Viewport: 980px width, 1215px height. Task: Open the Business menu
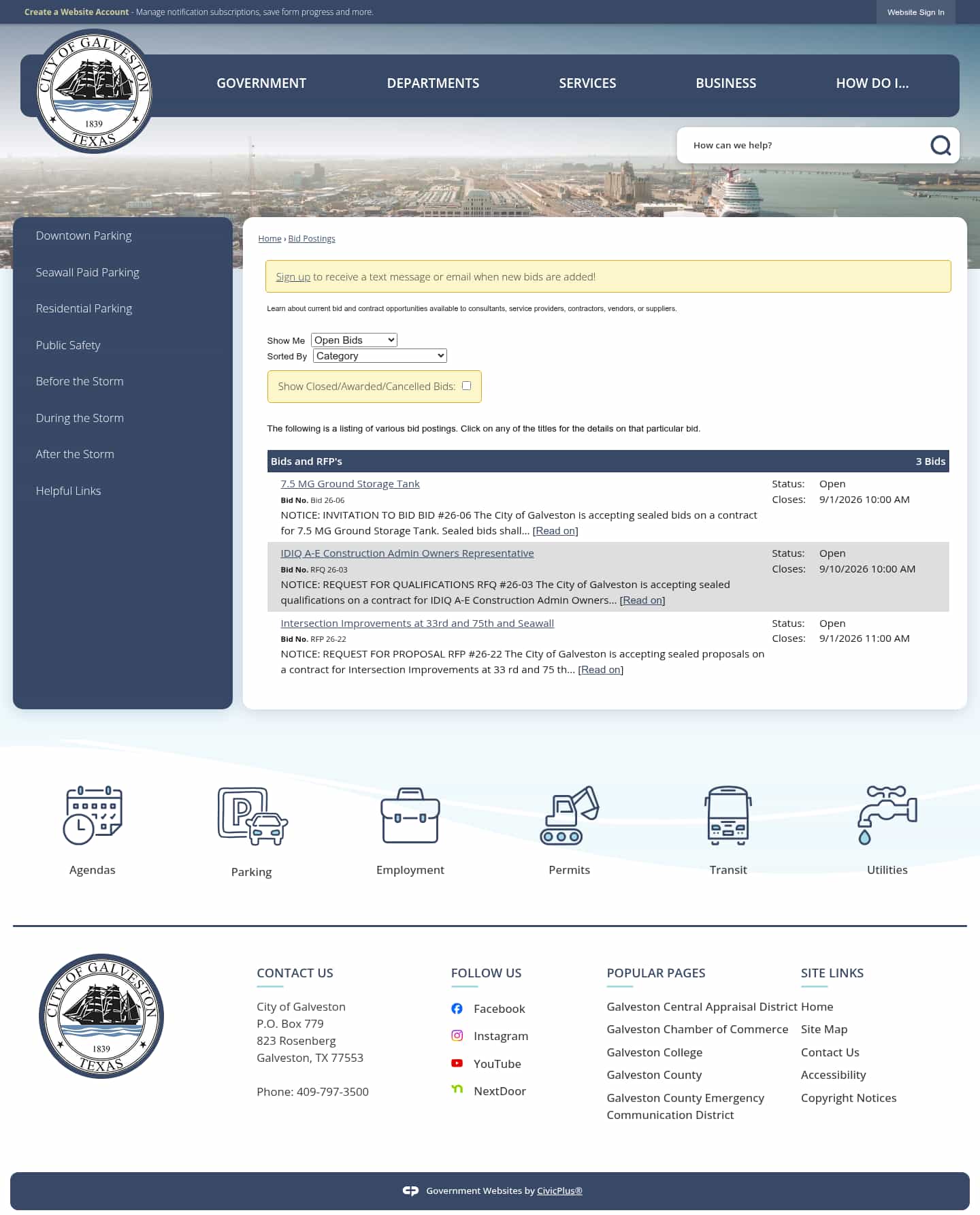pyautogui.click(x=725, y=83)
